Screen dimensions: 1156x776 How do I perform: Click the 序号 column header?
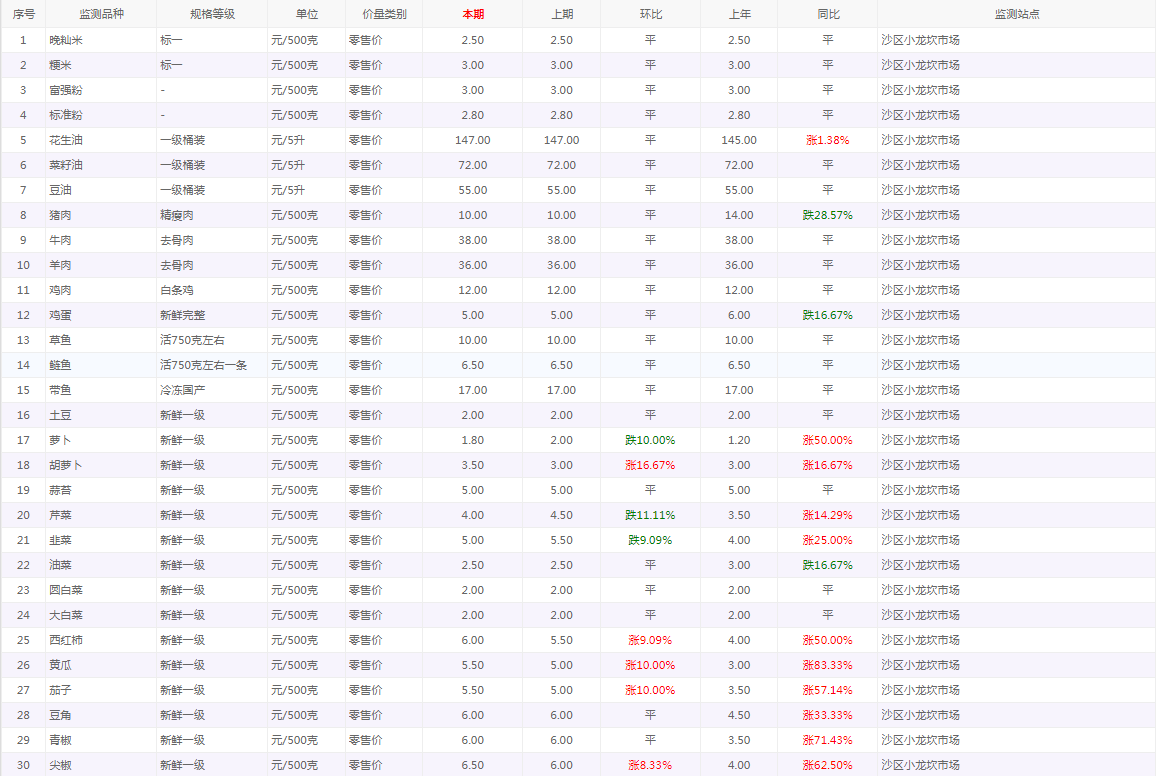23,14
